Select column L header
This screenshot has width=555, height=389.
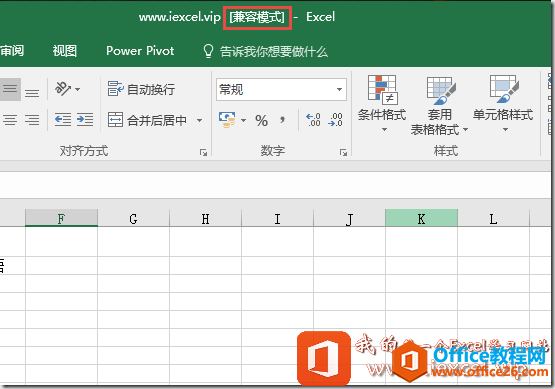point(493,218)
